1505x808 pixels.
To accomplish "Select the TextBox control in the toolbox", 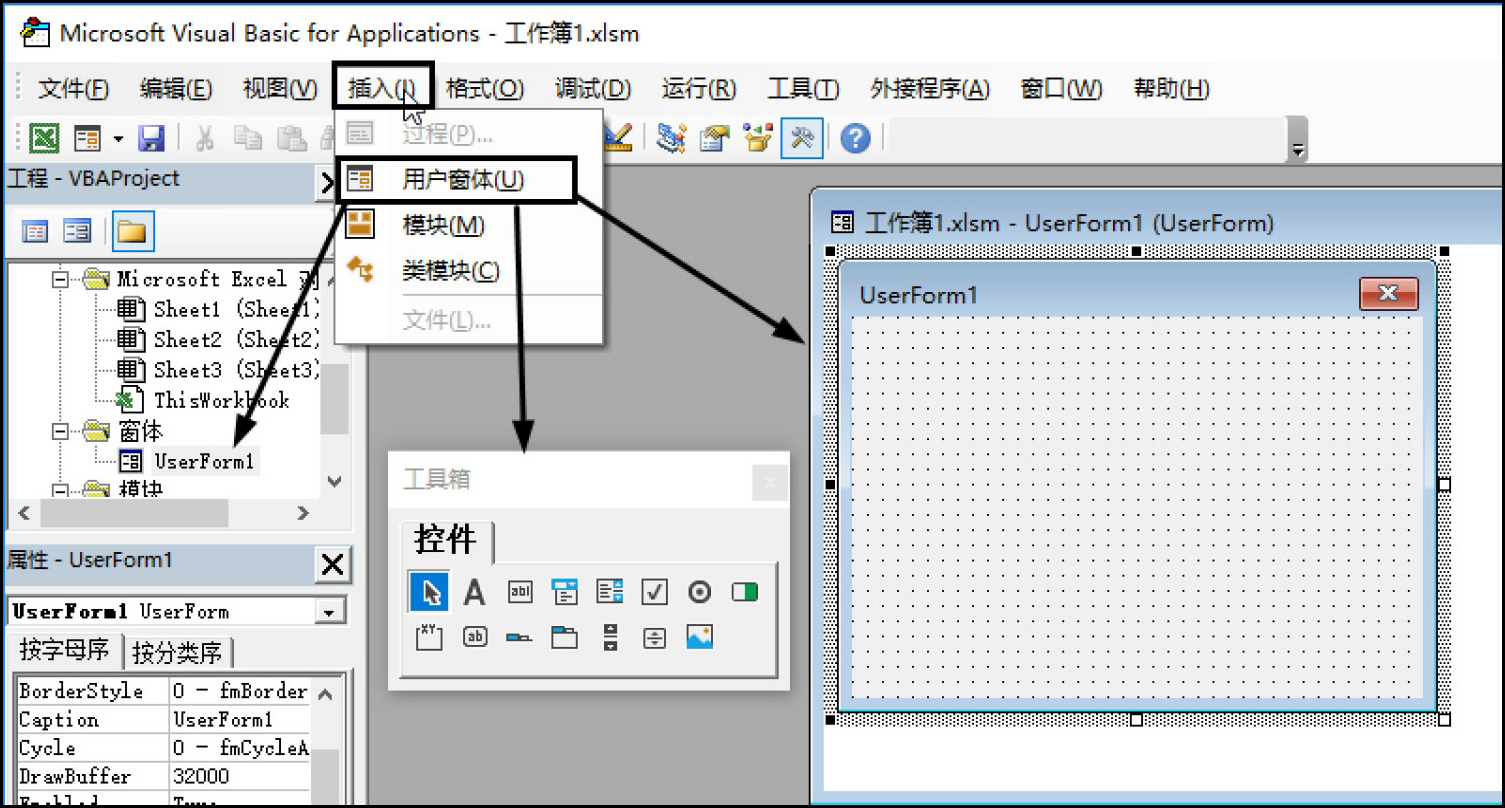I will [x=520, y=592].
